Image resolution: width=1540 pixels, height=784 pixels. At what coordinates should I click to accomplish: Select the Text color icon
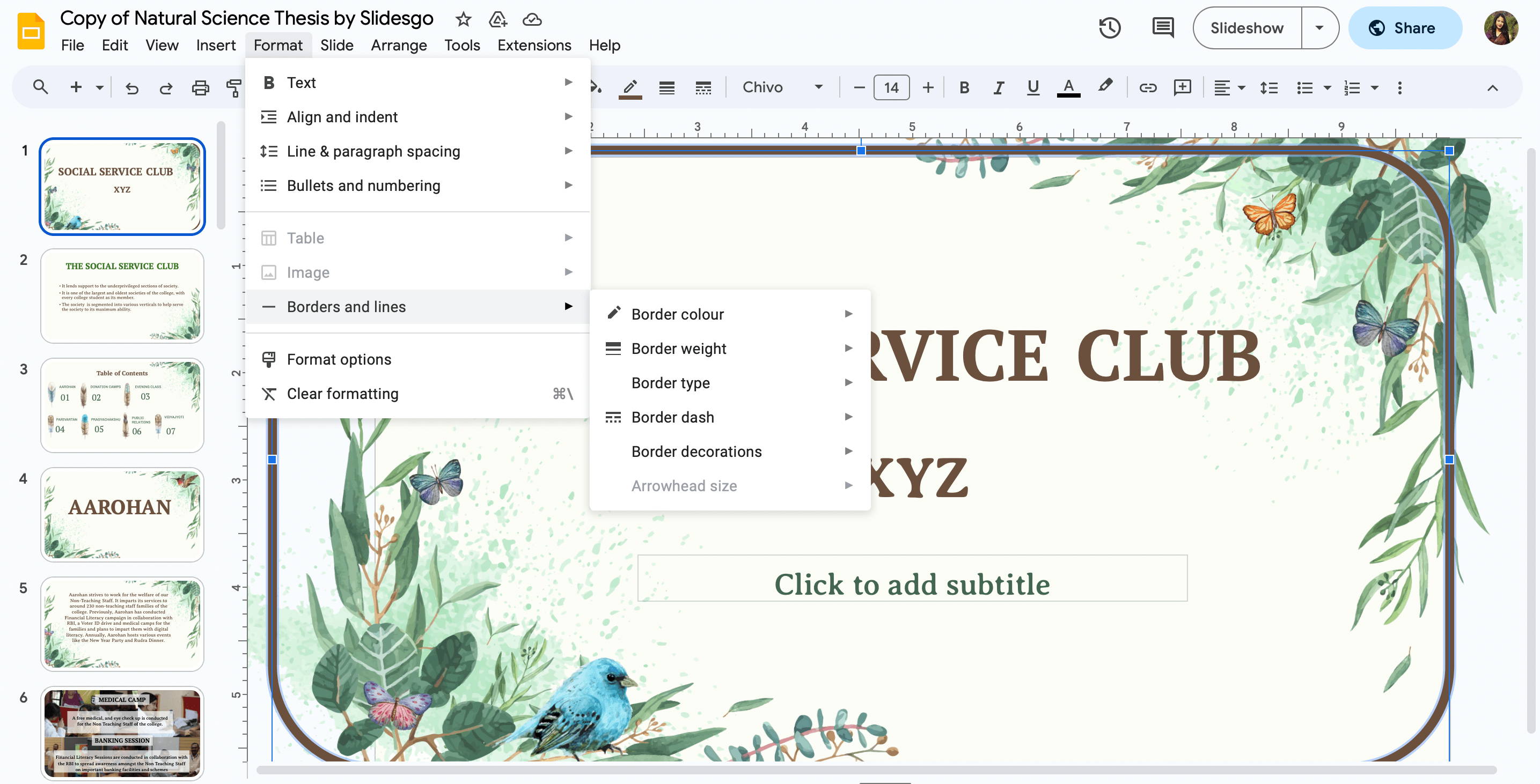[x=1067, y=89]
